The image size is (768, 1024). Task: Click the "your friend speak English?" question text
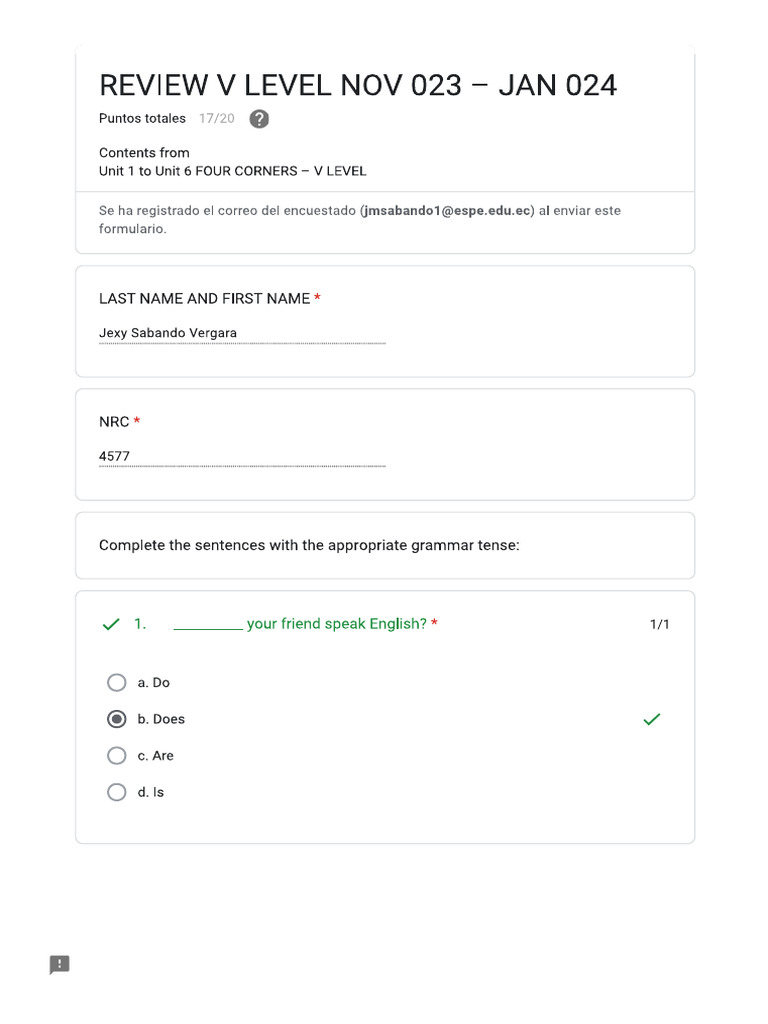(336, 624)
